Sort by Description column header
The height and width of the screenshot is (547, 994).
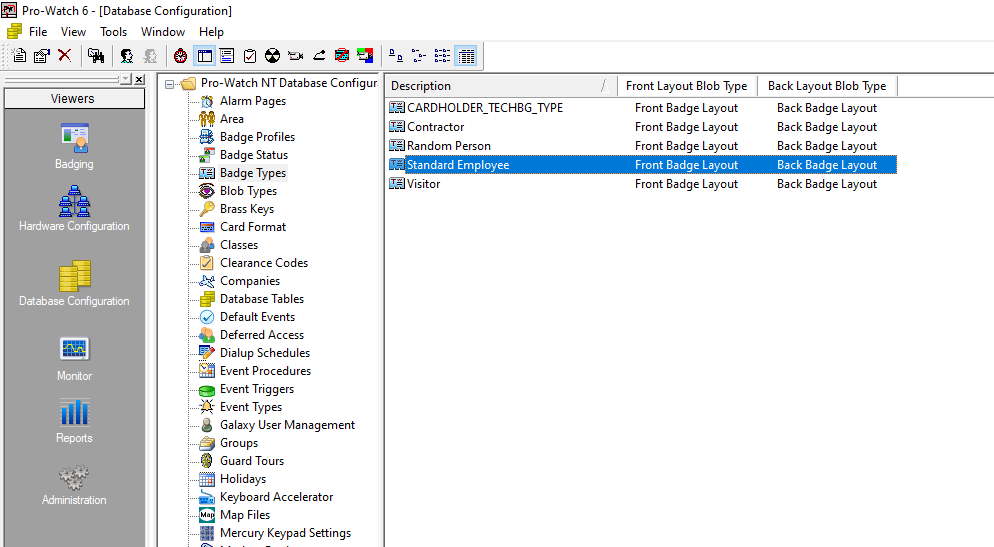coord(495,86)
